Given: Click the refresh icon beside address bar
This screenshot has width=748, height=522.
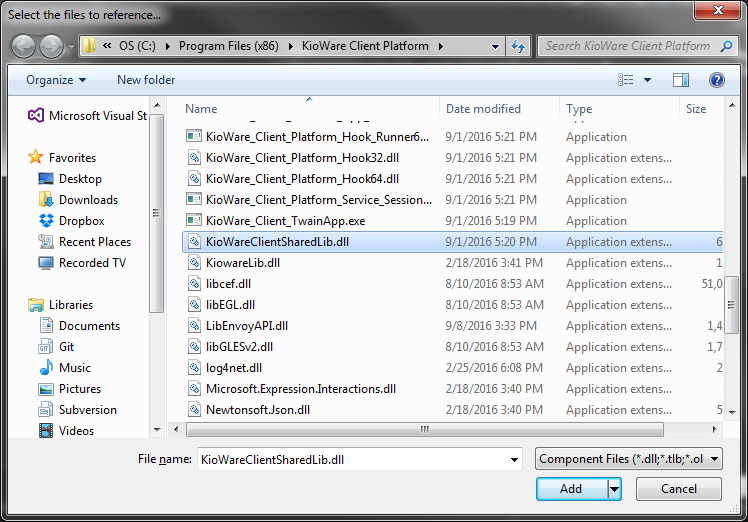Looking at the screenshot, I should [518, 46].
